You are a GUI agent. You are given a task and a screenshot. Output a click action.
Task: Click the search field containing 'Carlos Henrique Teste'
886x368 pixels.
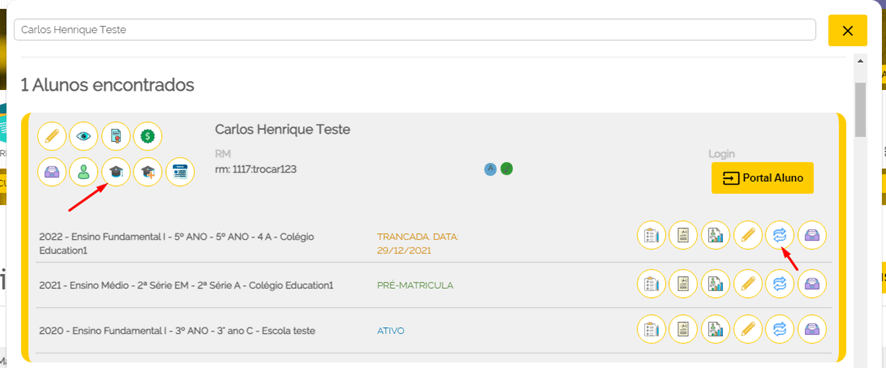click(415, 30)
